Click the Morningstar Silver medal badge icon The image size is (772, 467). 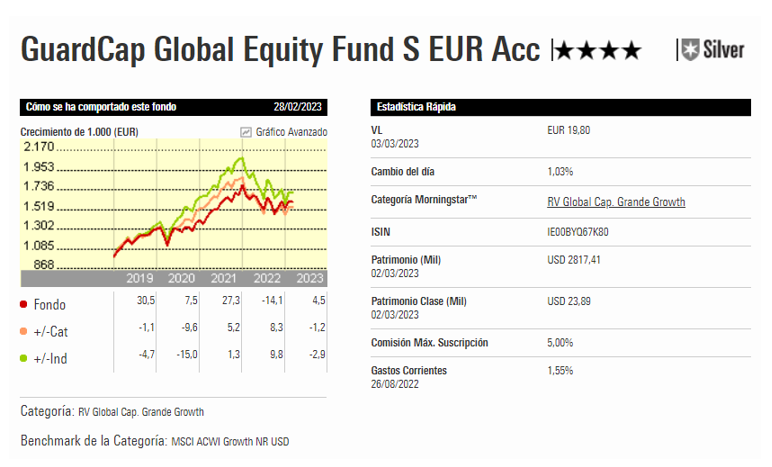coord(687,50)
